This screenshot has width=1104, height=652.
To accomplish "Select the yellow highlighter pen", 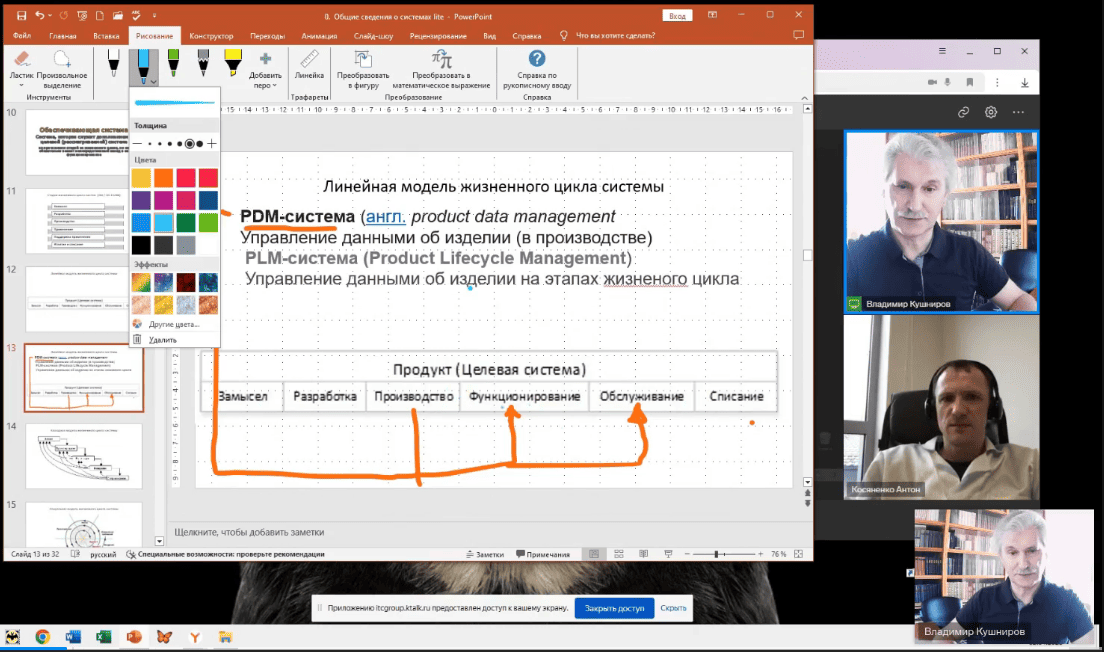I will pyautogui.click(x=232, y=62).
